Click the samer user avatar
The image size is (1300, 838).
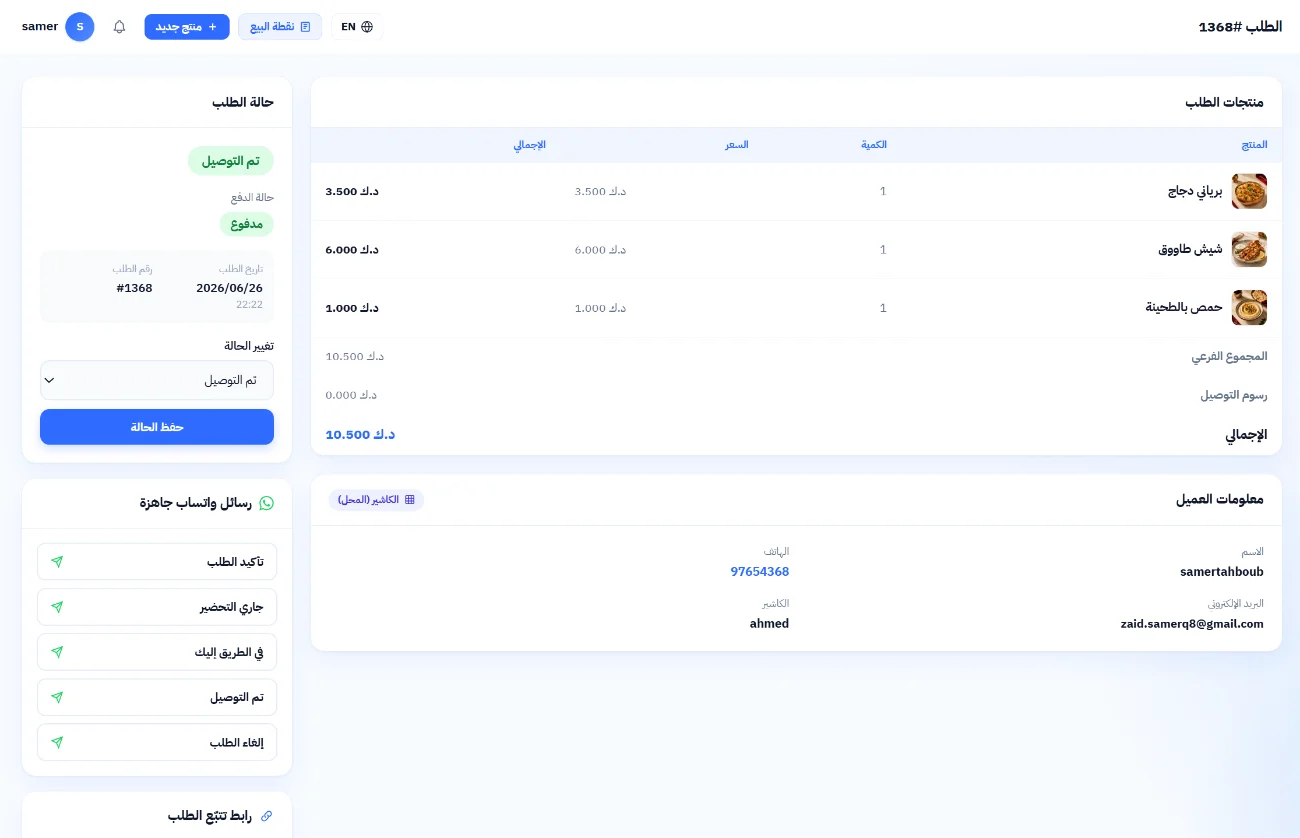pyautogui.click(x=80, y=27)
